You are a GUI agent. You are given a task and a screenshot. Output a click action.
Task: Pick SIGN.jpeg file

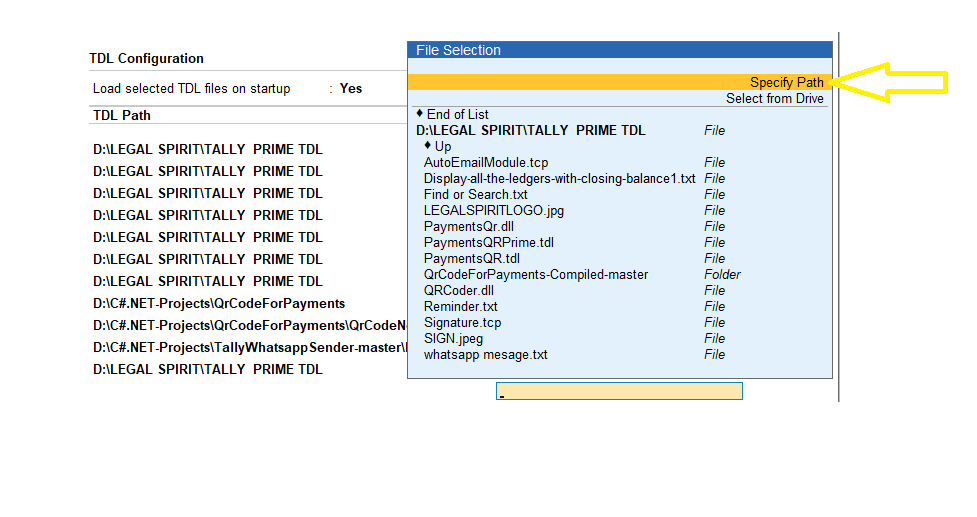point(453,339)
